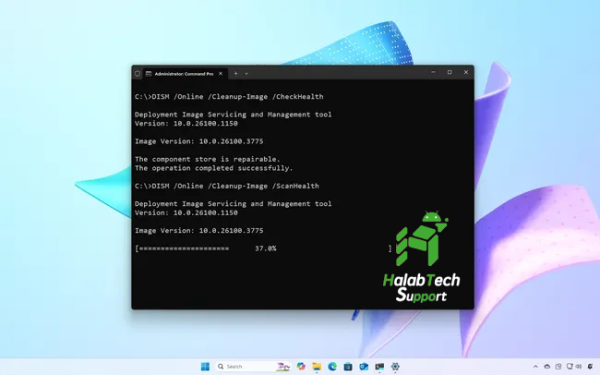Viewport: 600px width, 375px height.
Task: Open network status in system tray
Action: click(570, 367)
